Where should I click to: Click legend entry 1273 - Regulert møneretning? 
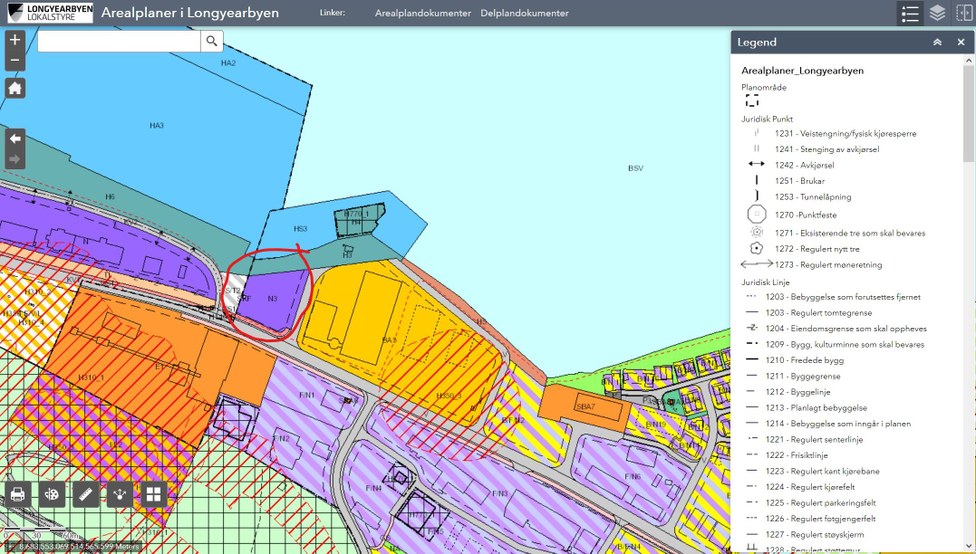828,265
